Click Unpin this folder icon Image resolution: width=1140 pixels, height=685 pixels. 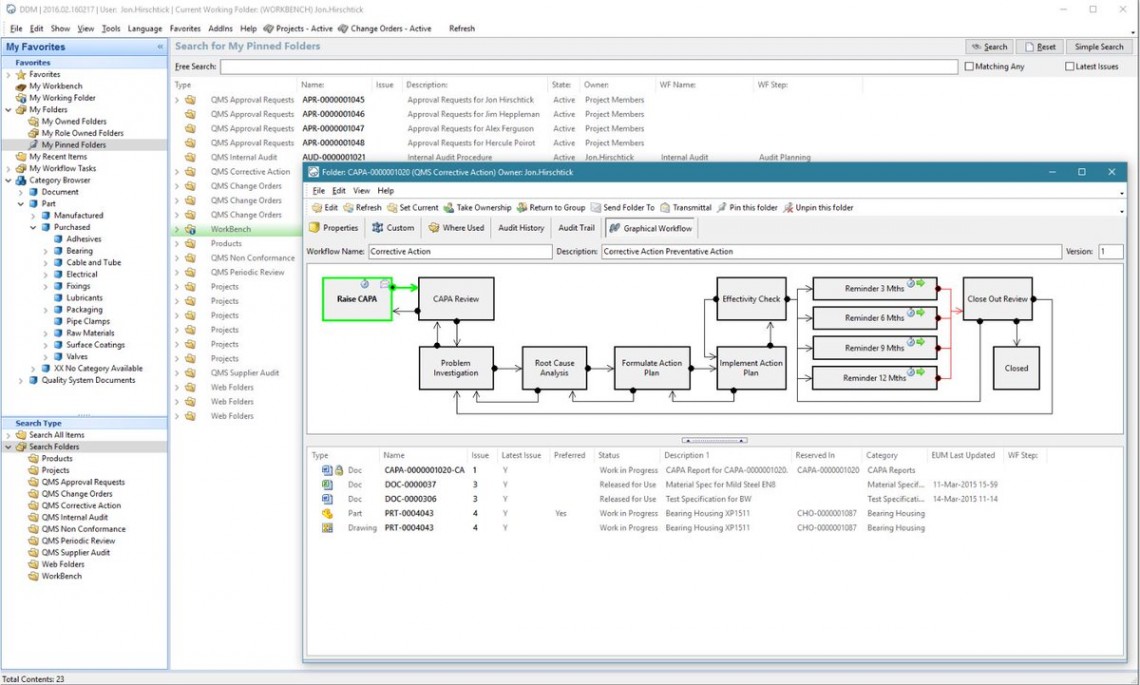coord(788,208)
